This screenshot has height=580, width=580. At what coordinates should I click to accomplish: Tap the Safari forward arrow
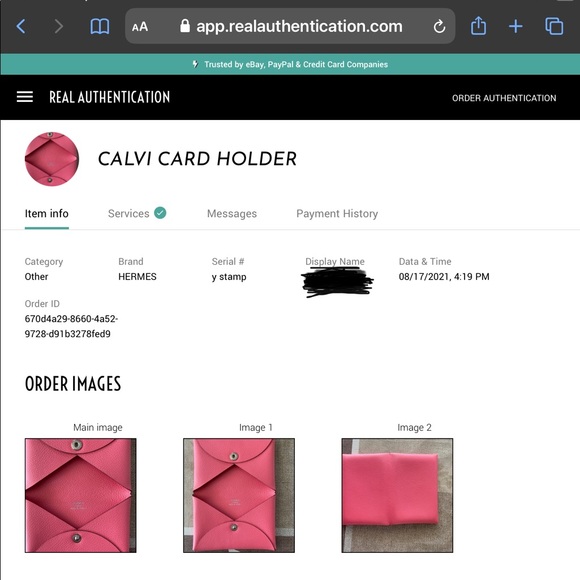pyautogui.click(x=59, y=27)
